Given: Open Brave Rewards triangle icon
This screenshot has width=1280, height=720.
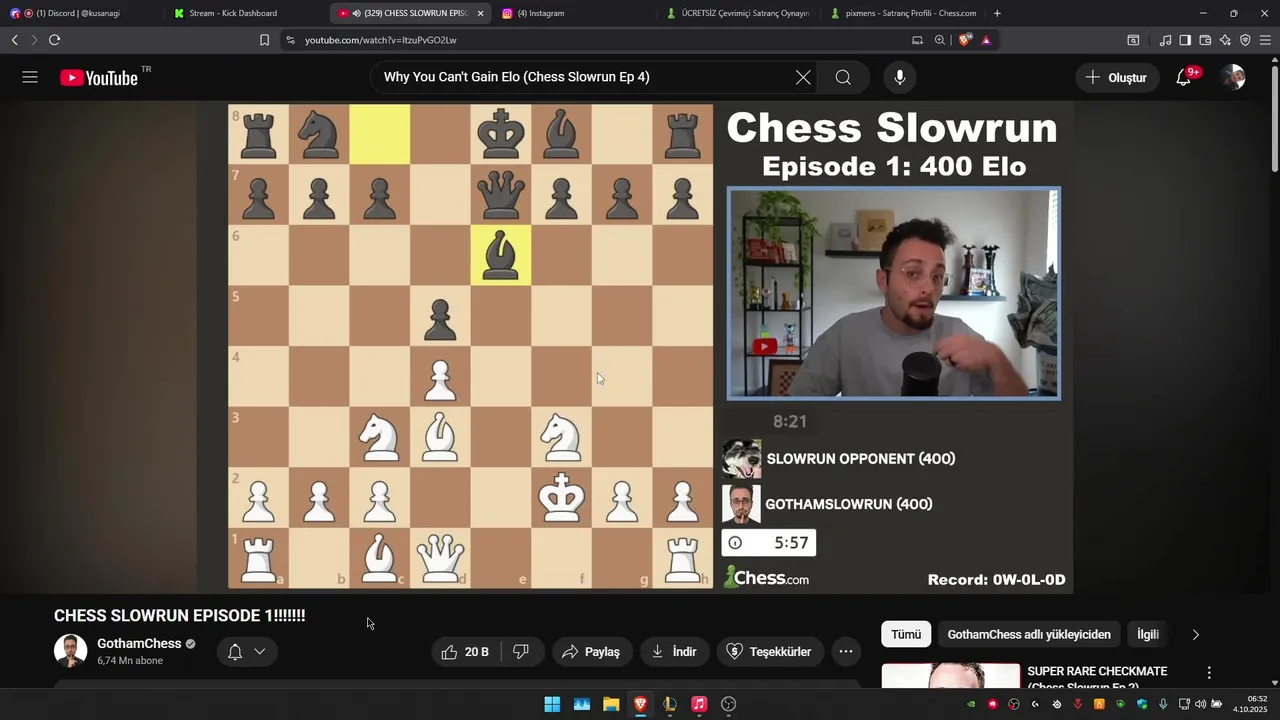Looking at the screenshot, I should [986, 40].
